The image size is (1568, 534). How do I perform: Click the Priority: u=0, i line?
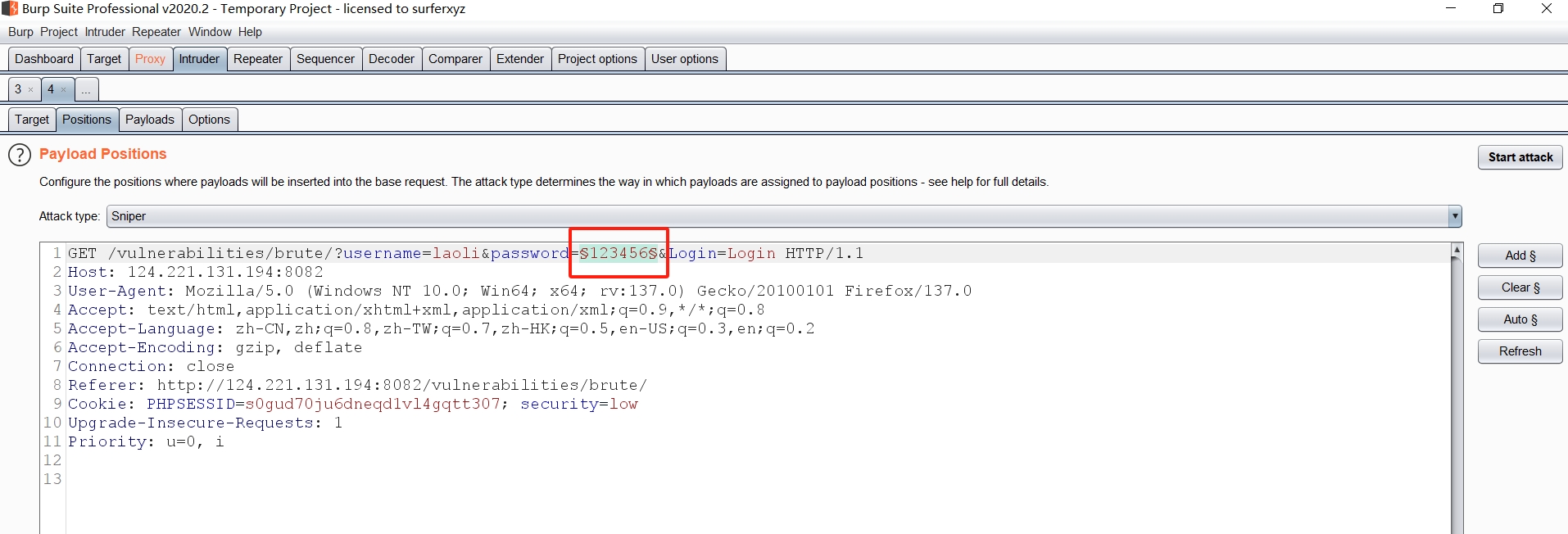[147, 441]
